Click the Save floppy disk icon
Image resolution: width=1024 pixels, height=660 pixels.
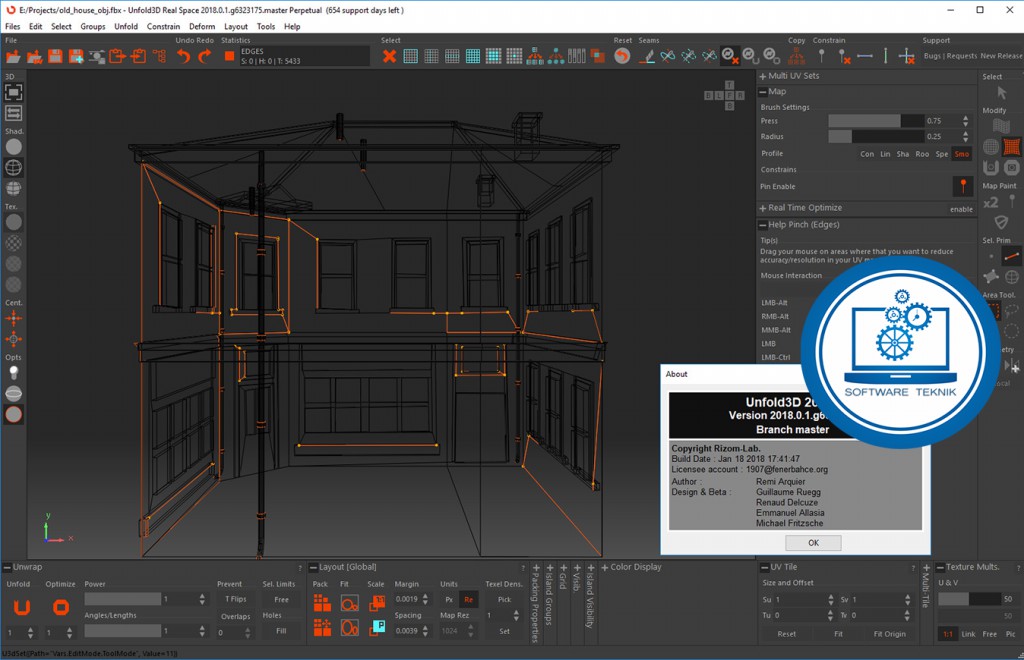click(55, 57)
